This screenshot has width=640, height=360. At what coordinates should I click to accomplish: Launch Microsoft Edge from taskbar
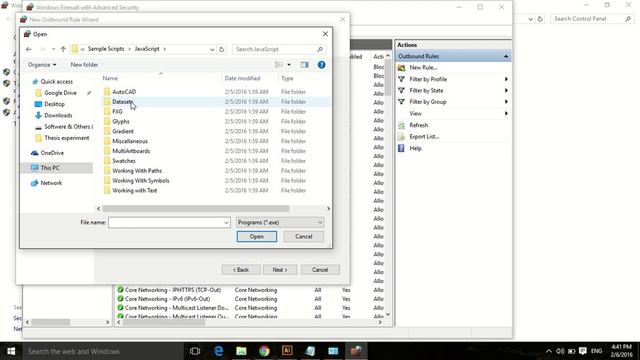click(x=218, y=351)
